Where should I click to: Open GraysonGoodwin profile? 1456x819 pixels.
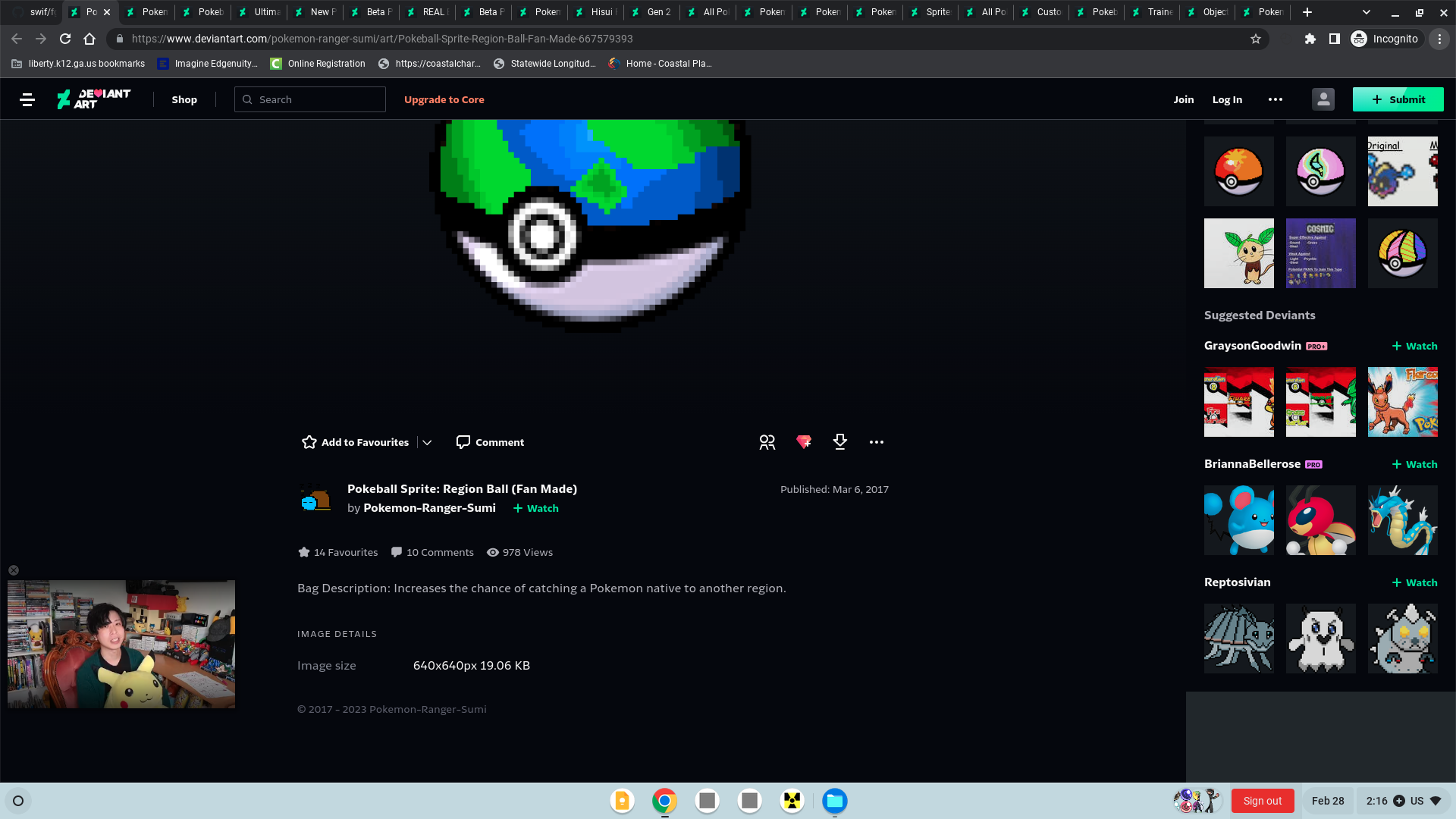tap(1253, 346)
